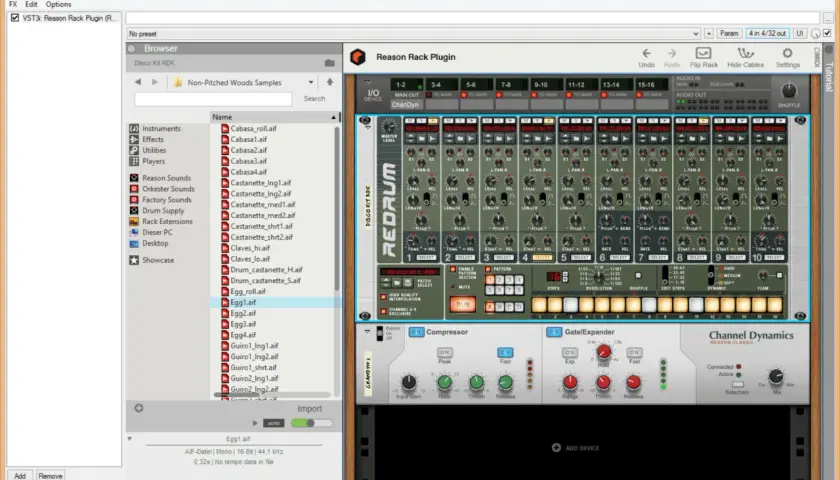Open Non-Pitched Woods Samples folder dropdown
Image resolution: width=840 pixels, height=480 pixels.
tap(311, 82)
